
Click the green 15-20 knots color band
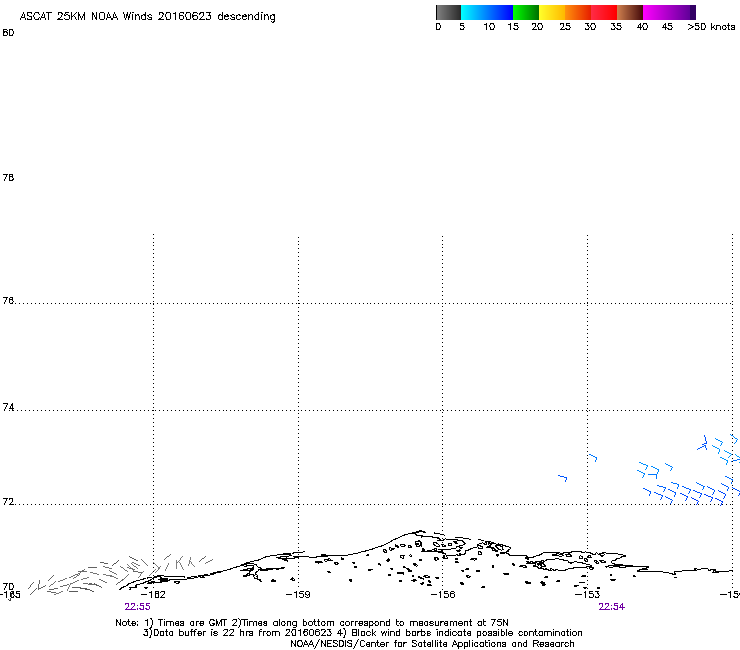pyautogui.click(x=526, y=12)
